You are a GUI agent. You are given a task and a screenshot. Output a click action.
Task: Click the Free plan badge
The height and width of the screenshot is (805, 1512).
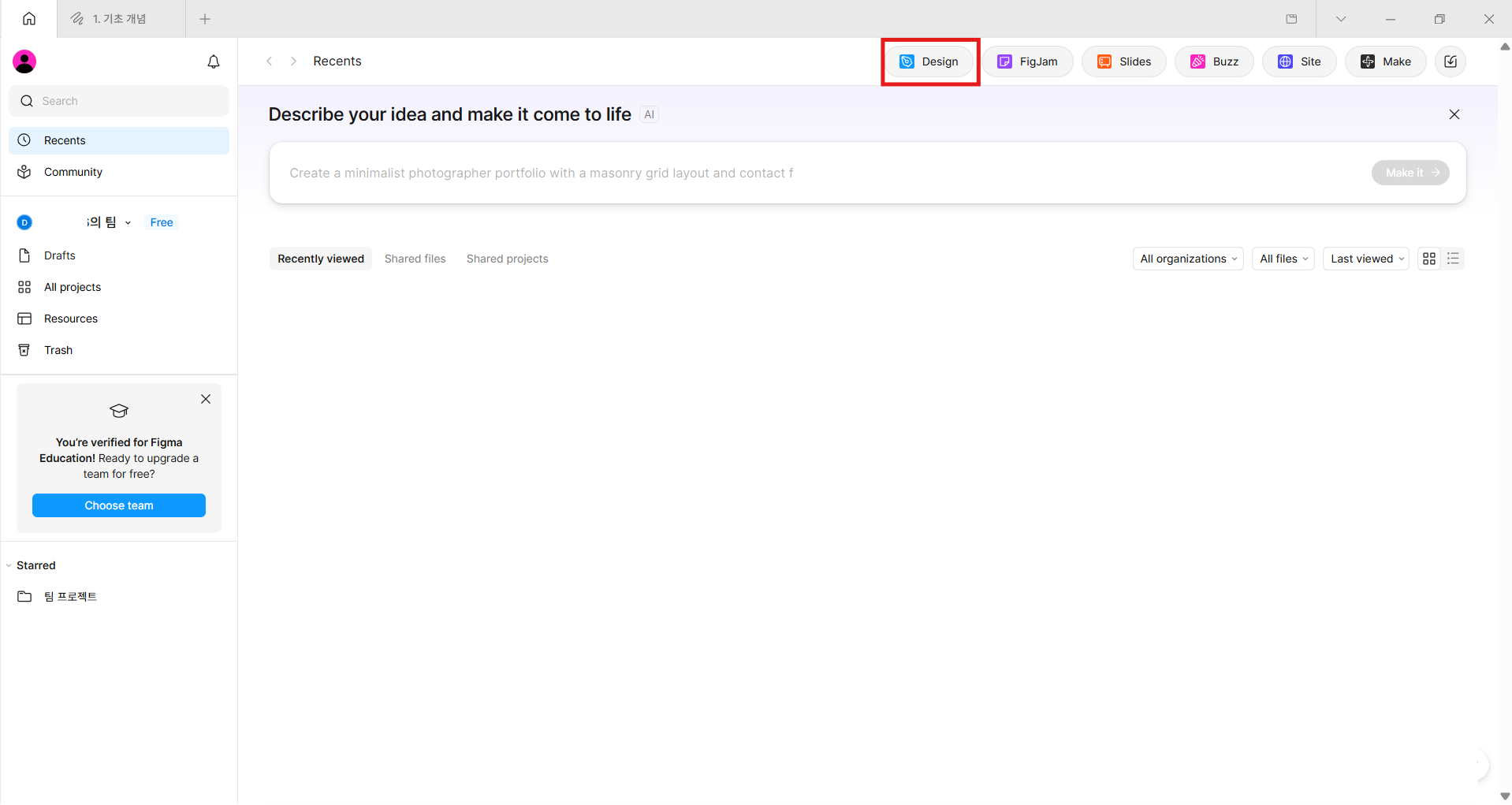pyautogui.click(x=162, y=222)
